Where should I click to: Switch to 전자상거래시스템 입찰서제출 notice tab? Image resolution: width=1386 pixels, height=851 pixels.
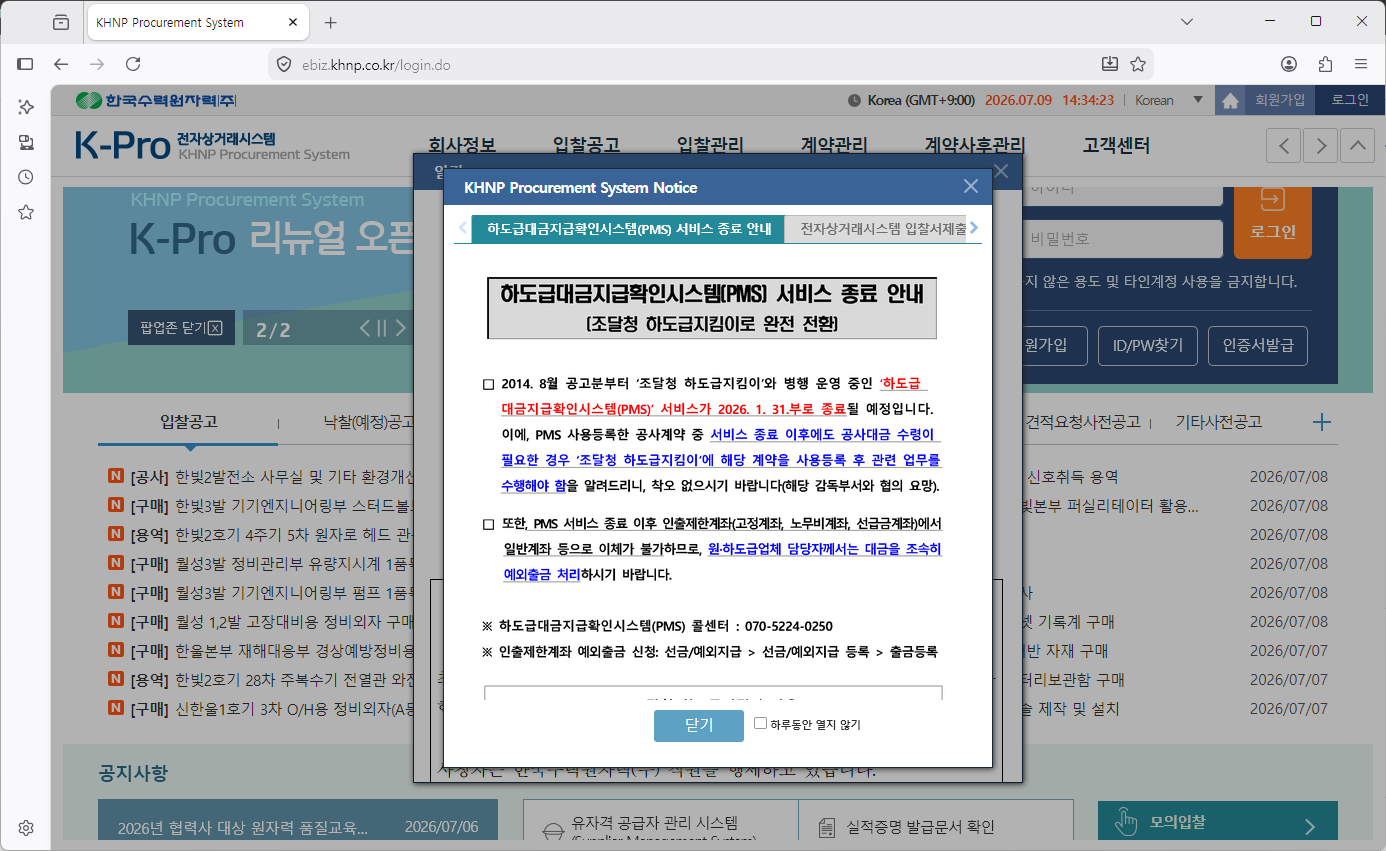point(876,229)
